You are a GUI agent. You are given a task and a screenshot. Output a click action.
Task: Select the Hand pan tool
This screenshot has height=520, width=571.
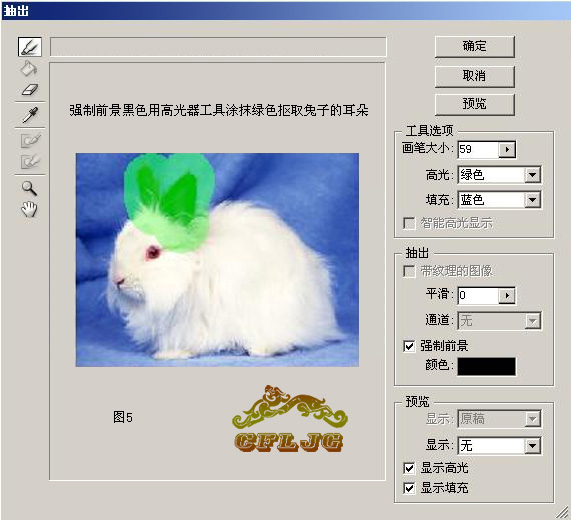29,209
